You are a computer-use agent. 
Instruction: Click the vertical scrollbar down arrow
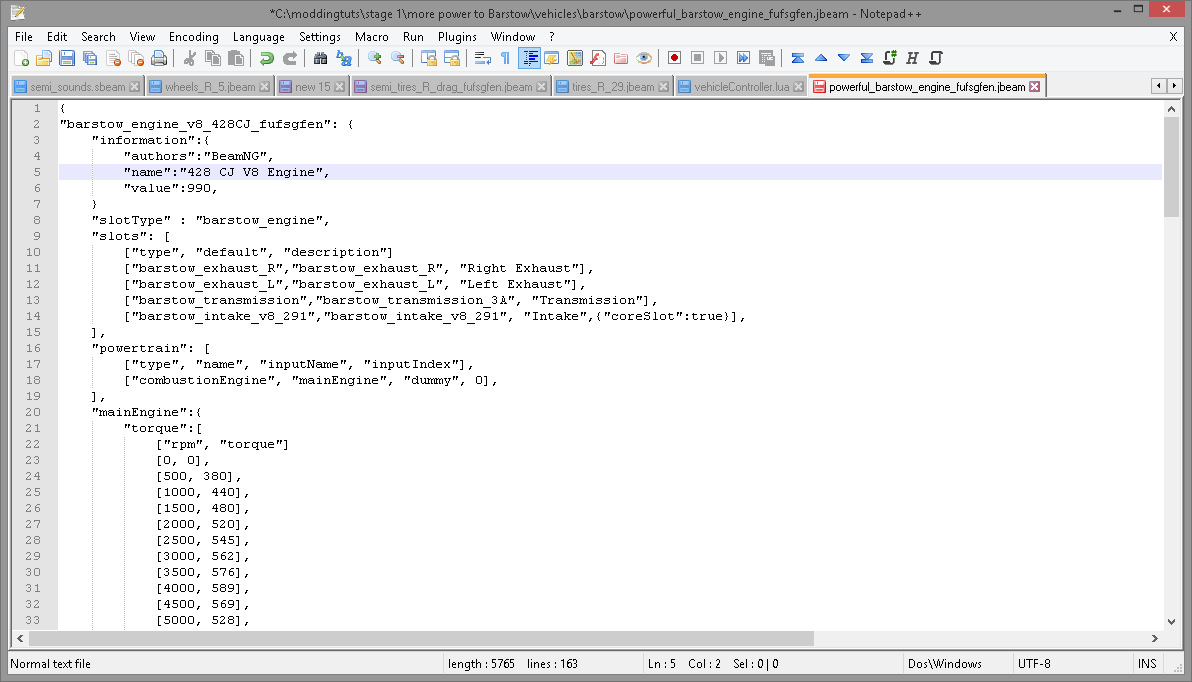click(1171, 621)
